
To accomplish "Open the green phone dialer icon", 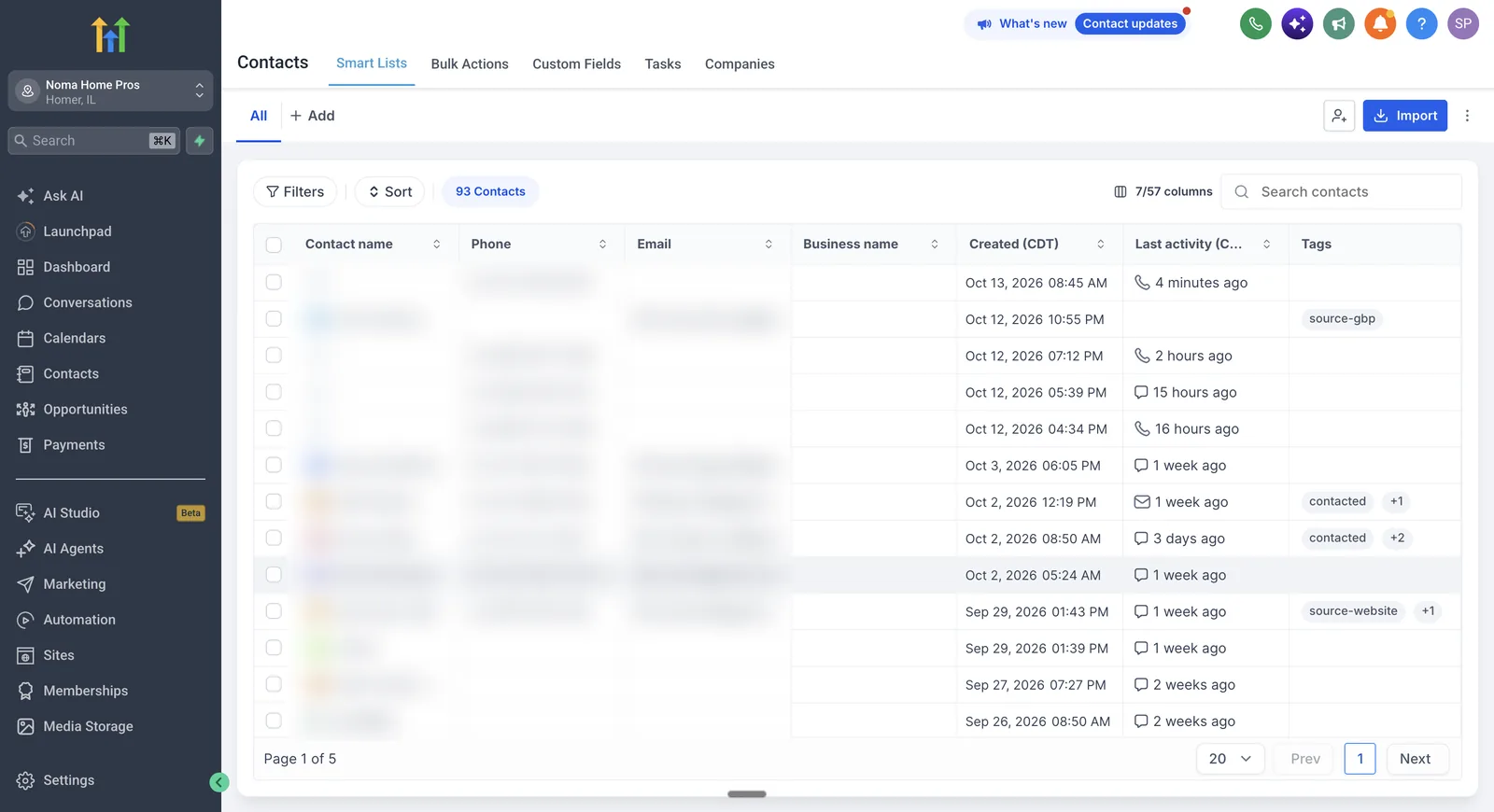I will (x=1256, y=24).
